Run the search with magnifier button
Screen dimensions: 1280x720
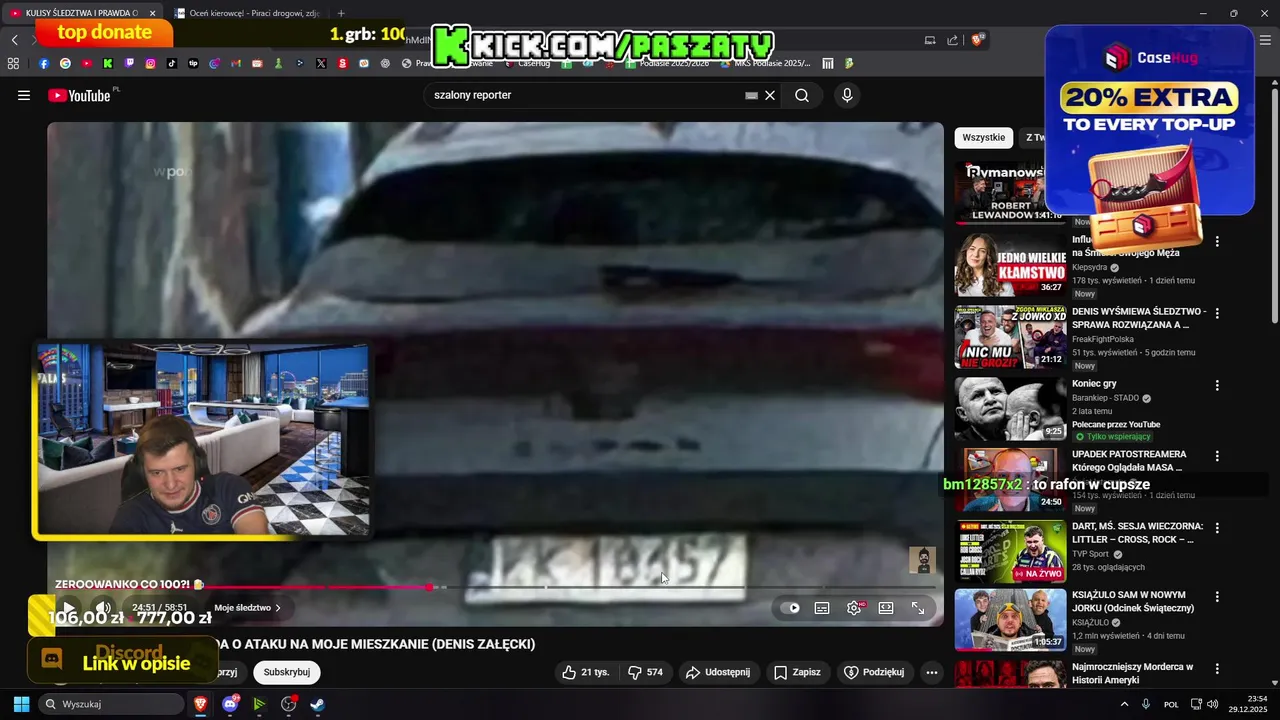pyautogui.click(x=802, y=95)
